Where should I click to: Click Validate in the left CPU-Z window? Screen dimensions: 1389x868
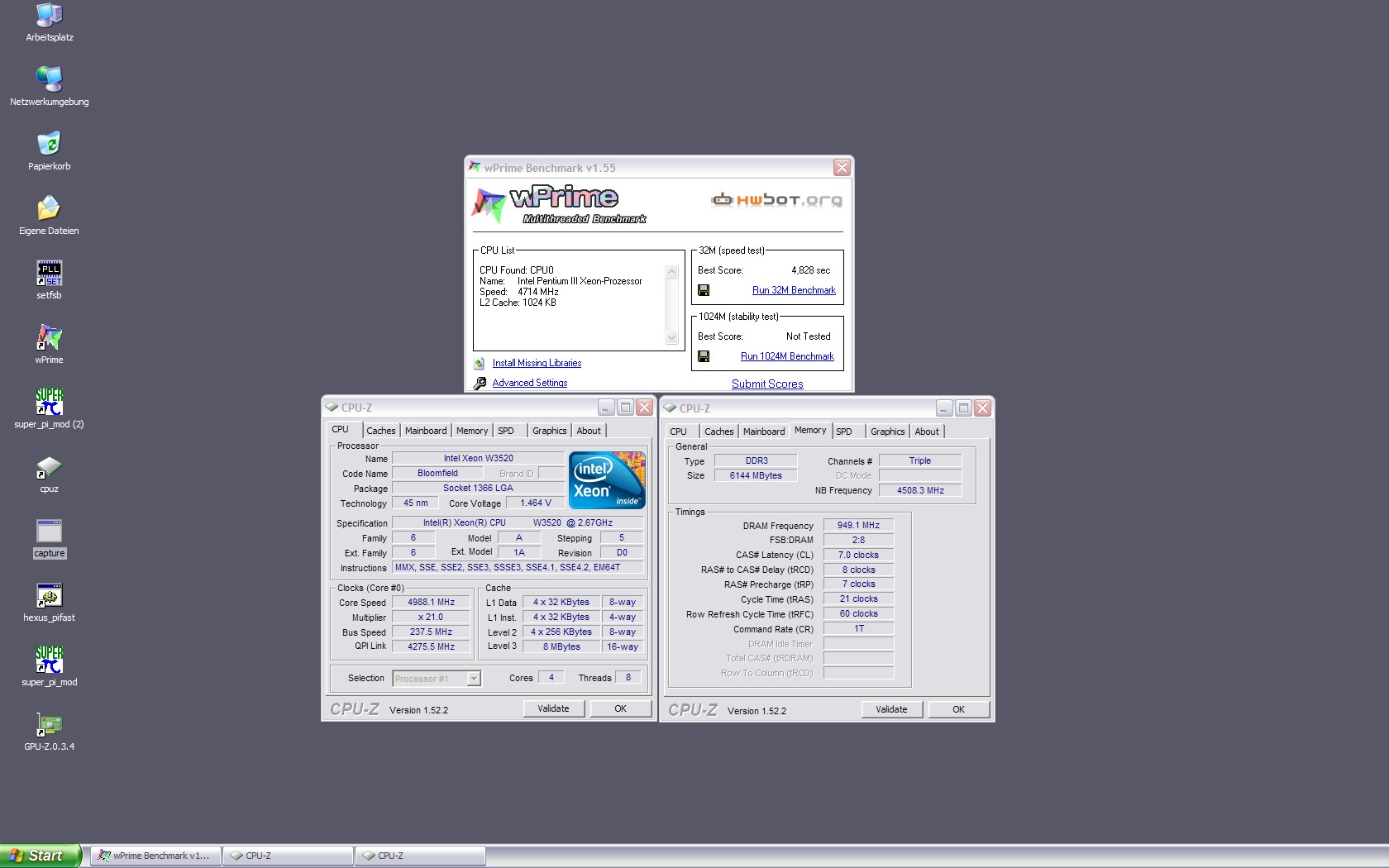click(554, 708)
